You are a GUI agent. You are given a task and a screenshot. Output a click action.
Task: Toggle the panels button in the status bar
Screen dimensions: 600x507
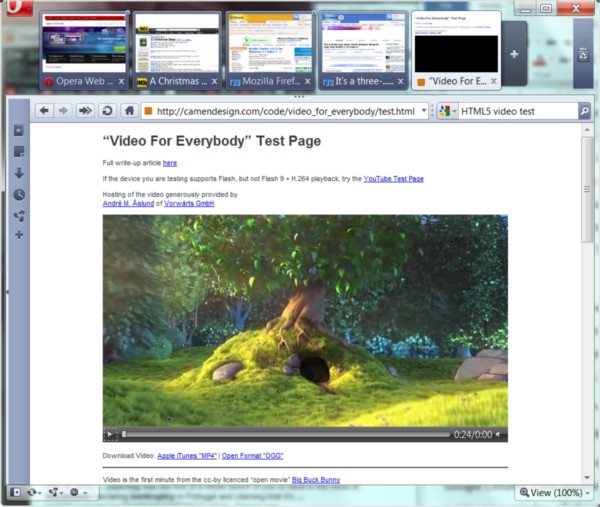pyautogui.click(x=16, y=492)
